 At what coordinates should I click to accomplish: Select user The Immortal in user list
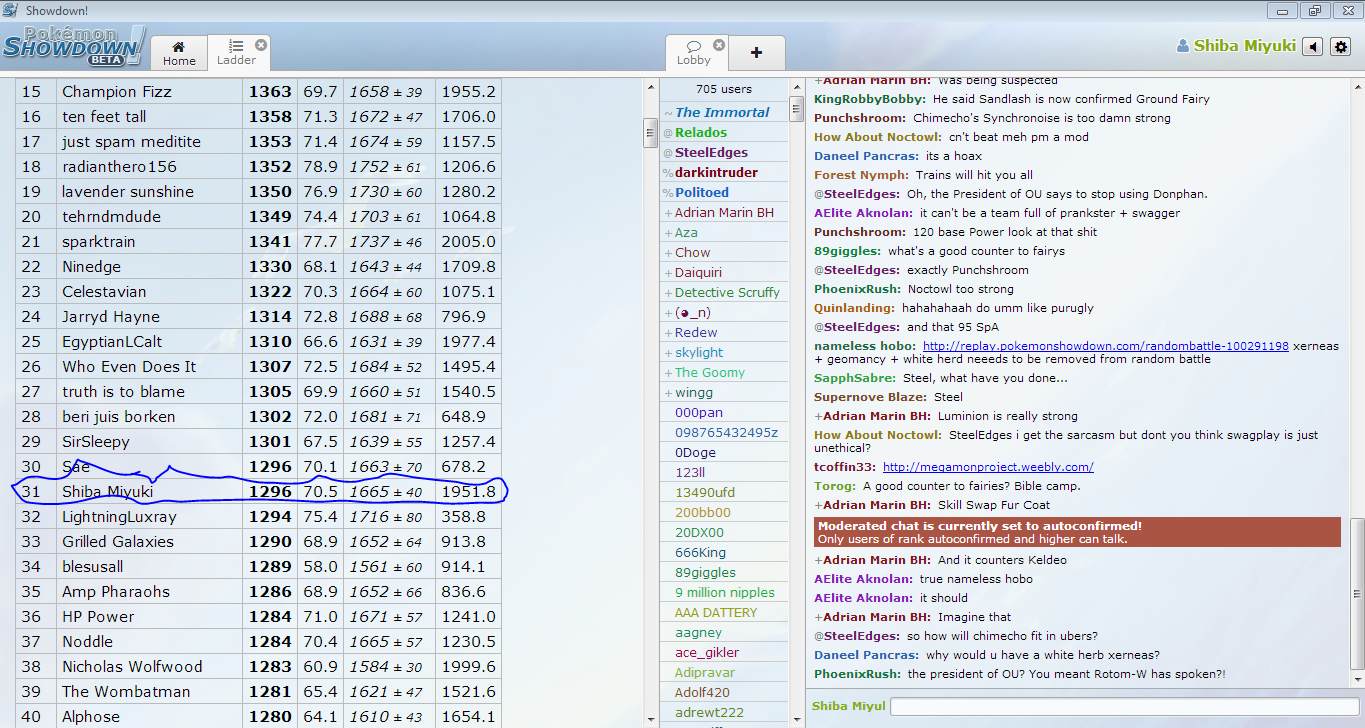pyautogui.click(x=722, y=113)
